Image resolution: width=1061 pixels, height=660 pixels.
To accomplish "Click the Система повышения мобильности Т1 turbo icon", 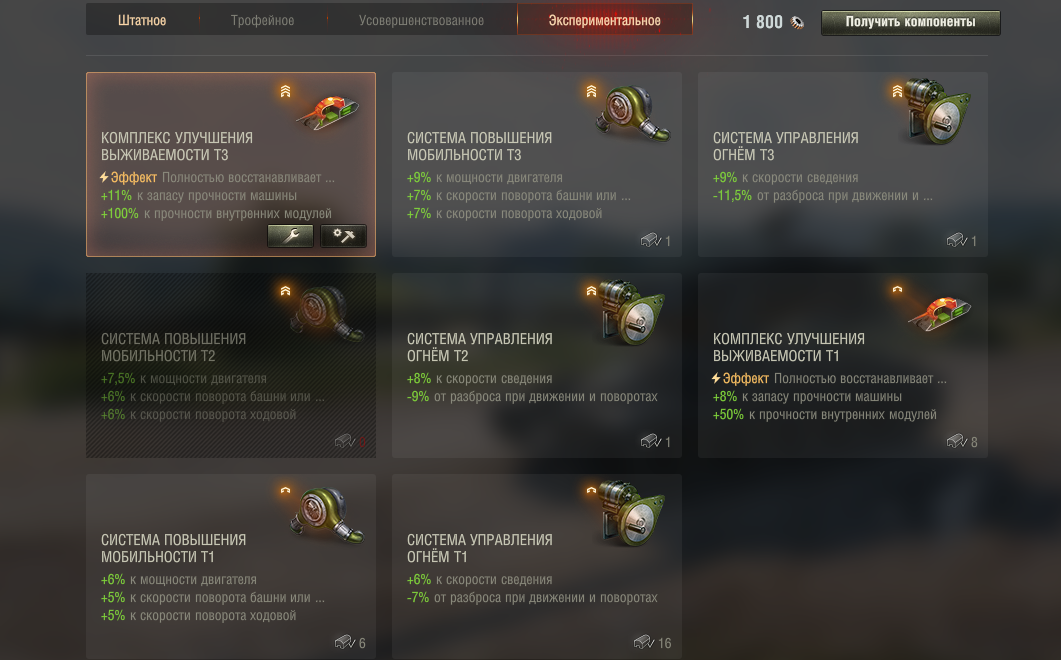I will pyautogui.click(x=328, y=515).
